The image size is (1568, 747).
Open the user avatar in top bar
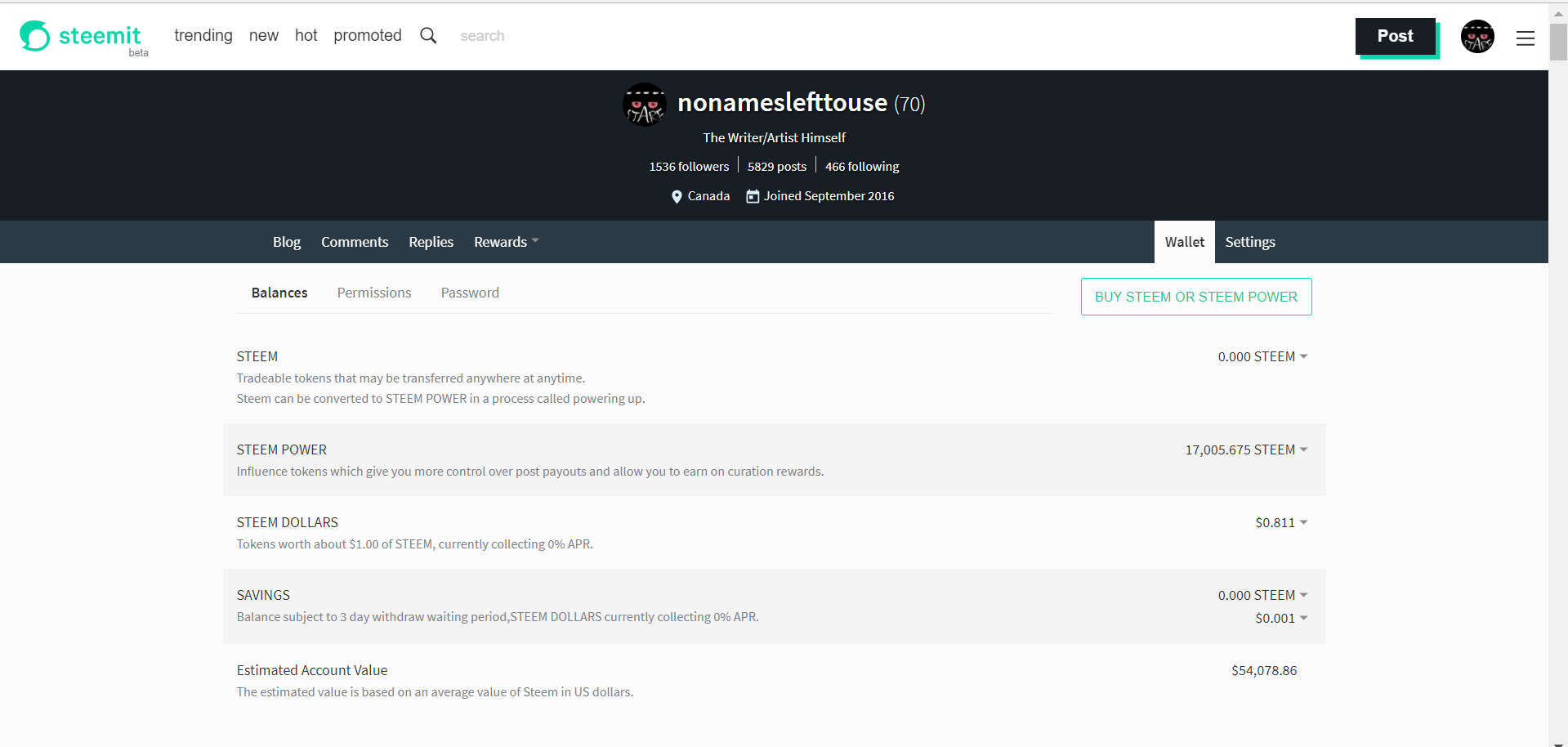(1477, 37)
